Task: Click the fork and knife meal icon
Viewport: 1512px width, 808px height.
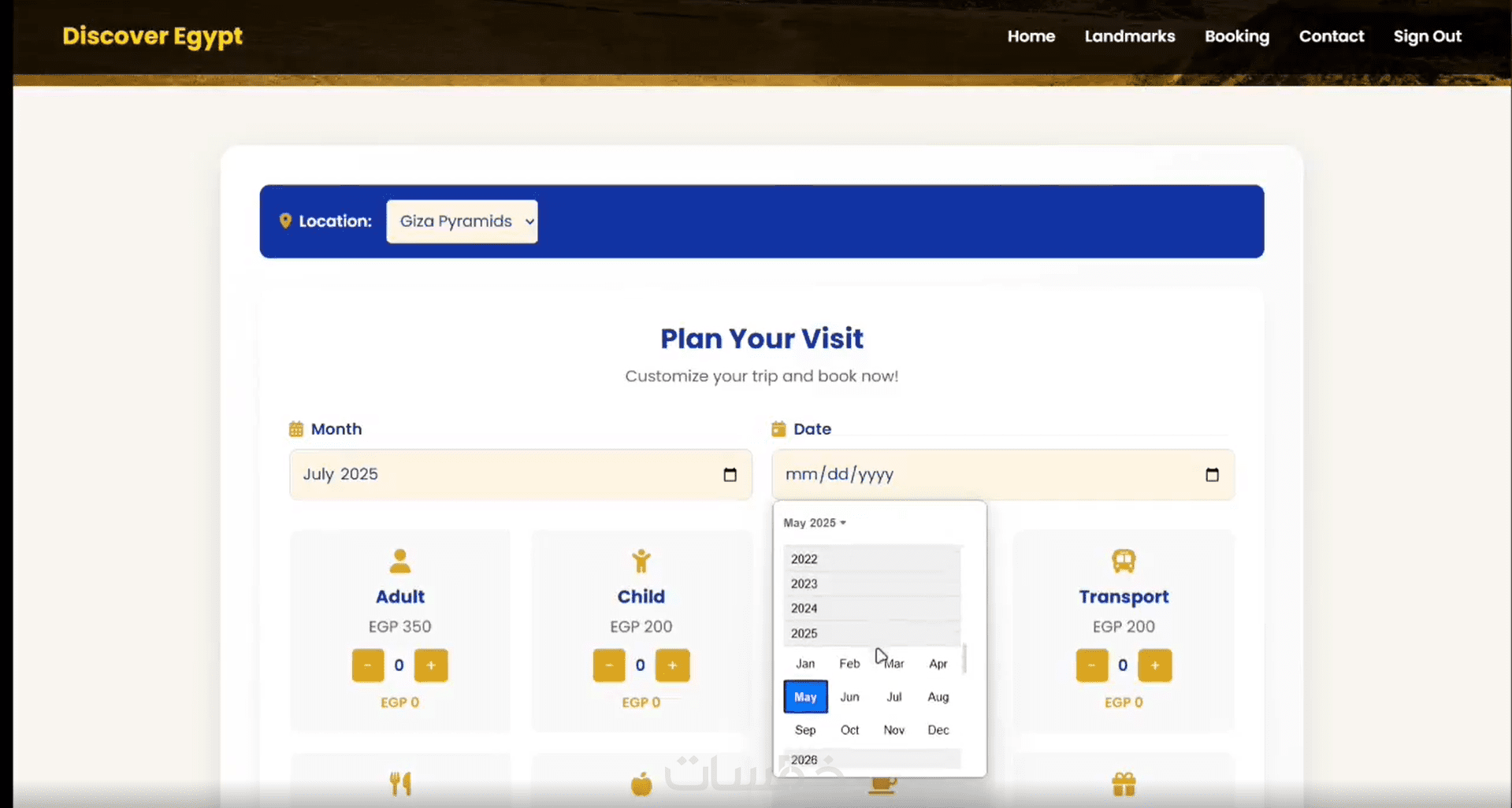Action: pos(400,784)
